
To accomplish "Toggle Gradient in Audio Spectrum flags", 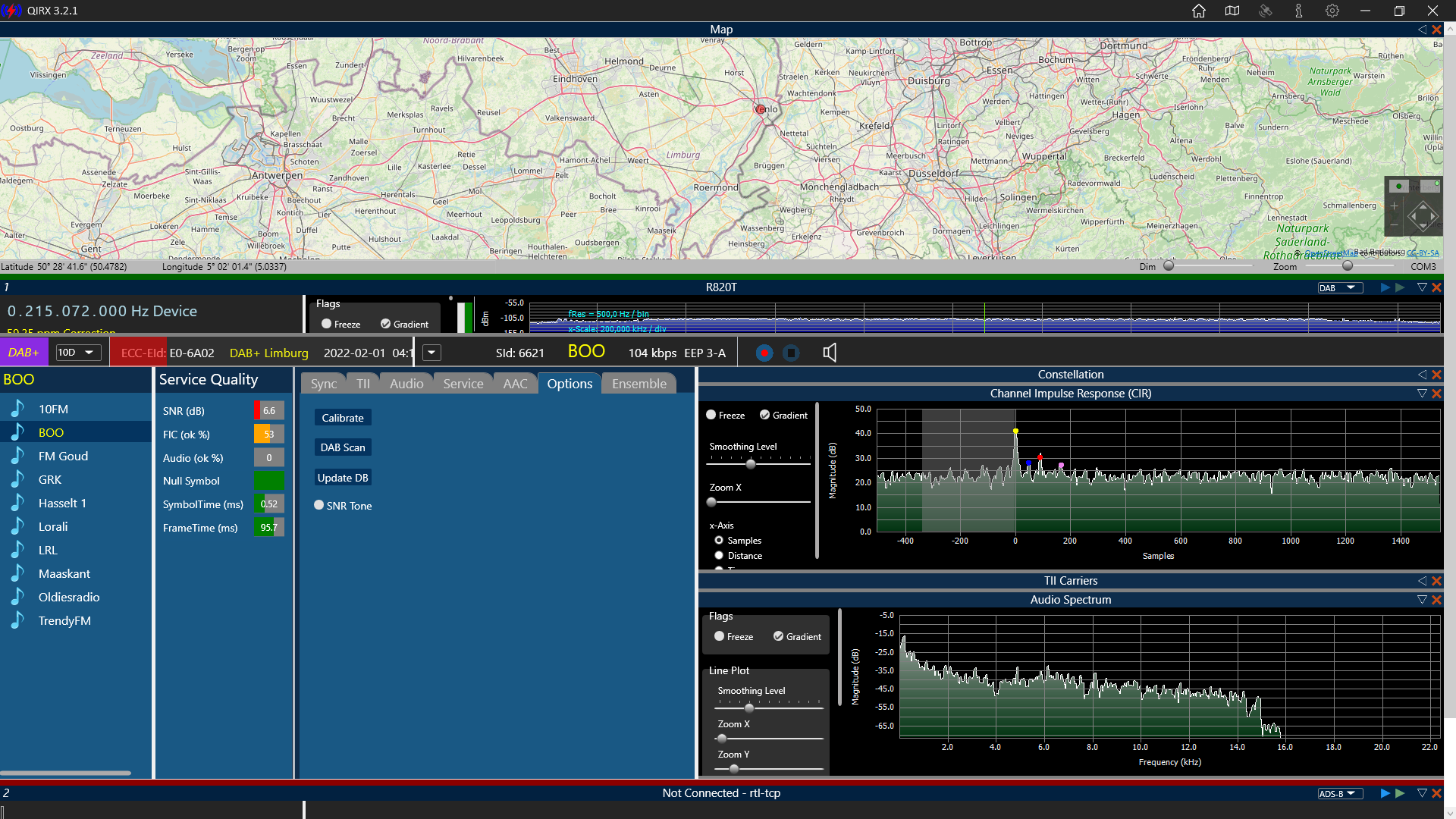I will coord(778,636).
